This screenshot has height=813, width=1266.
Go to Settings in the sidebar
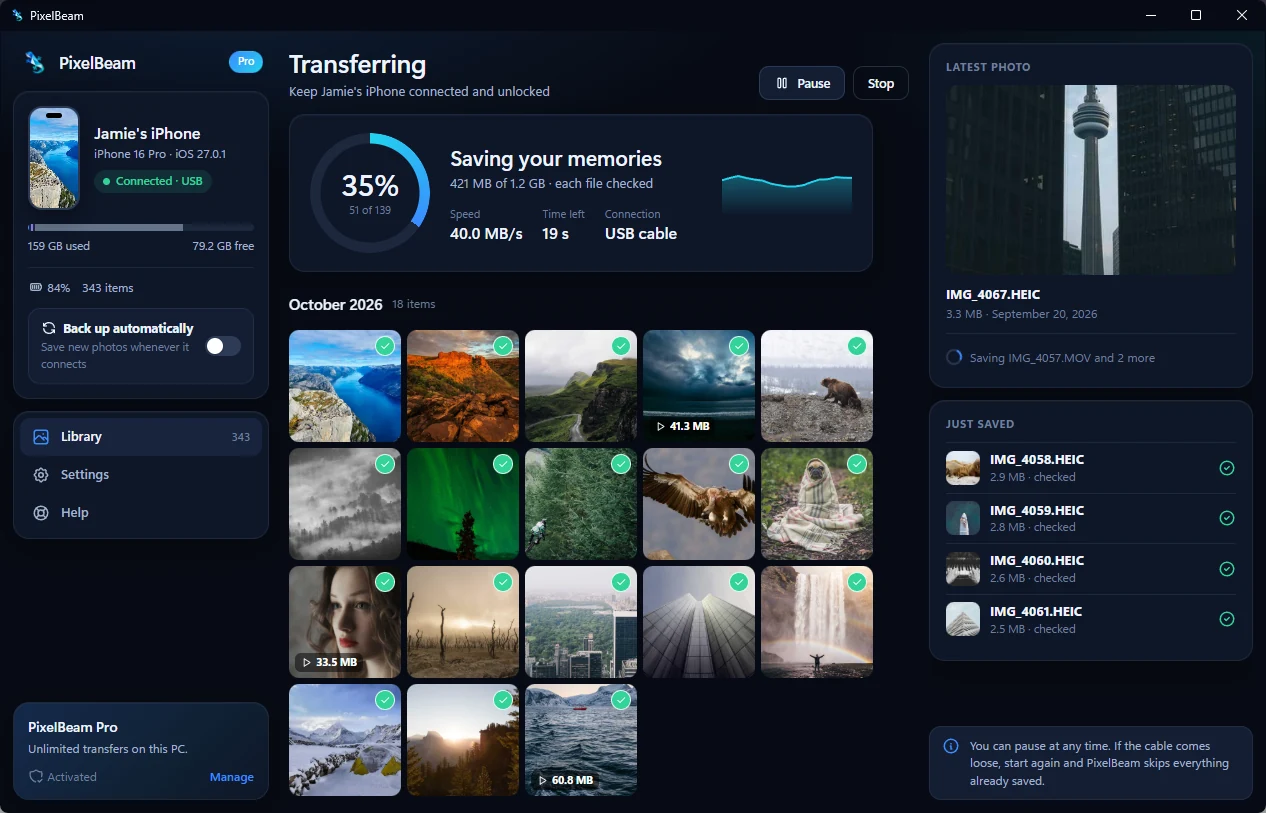tap(141, 475)
